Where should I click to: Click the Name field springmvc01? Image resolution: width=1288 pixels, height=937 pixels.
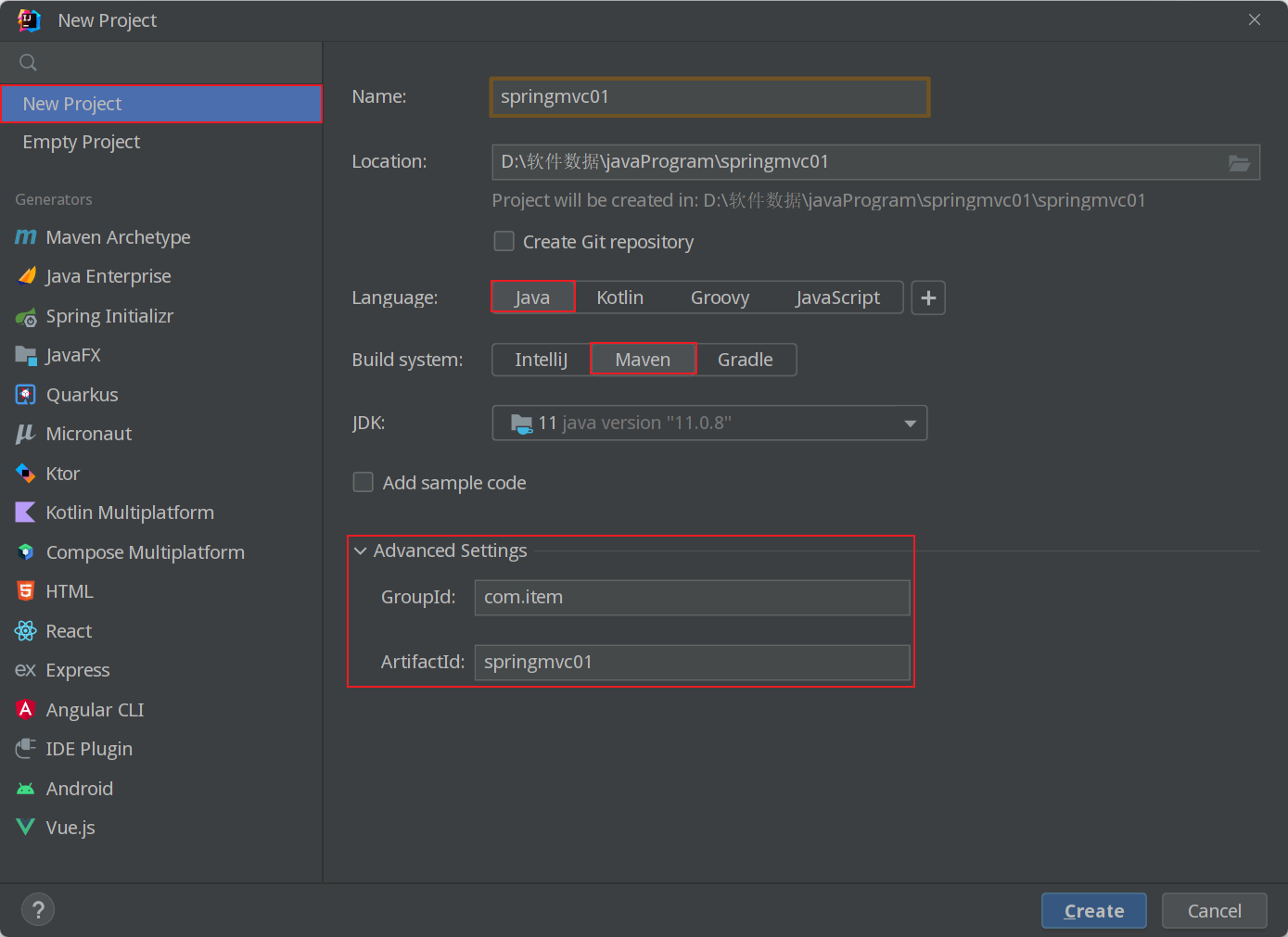coord(708,97)
